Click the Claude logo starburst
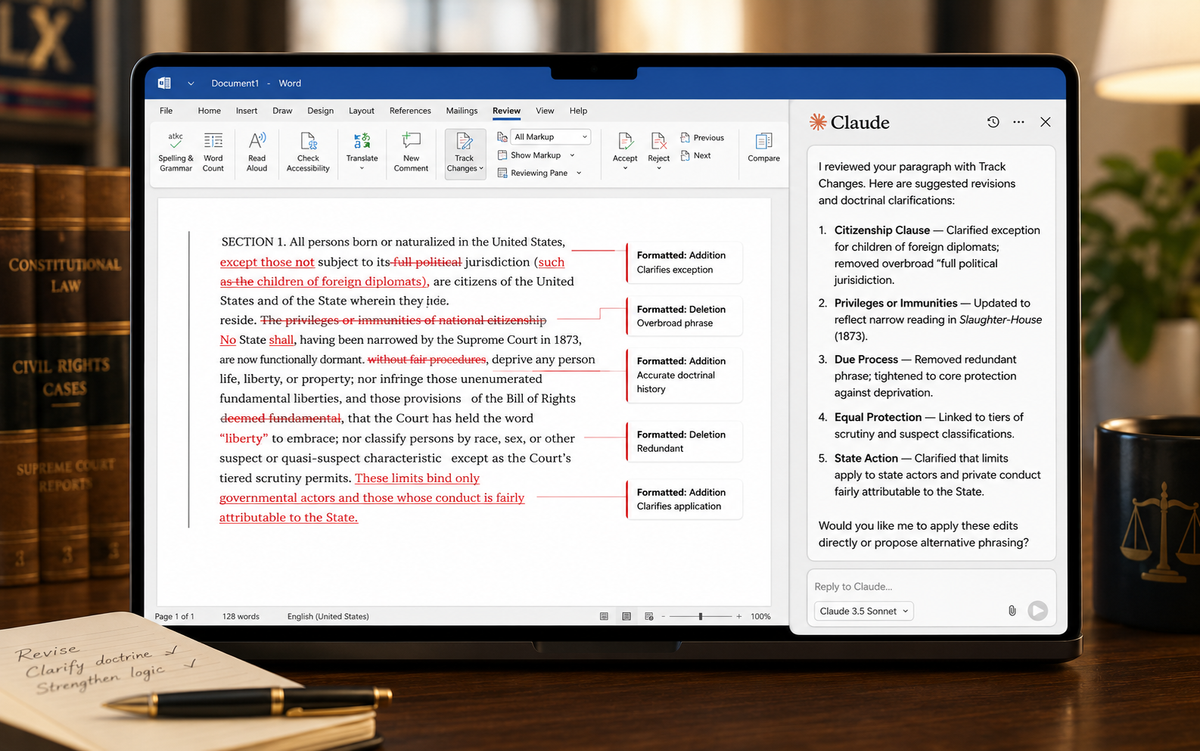The width and height of the screenshot is (1200, 751). (818, 122)
